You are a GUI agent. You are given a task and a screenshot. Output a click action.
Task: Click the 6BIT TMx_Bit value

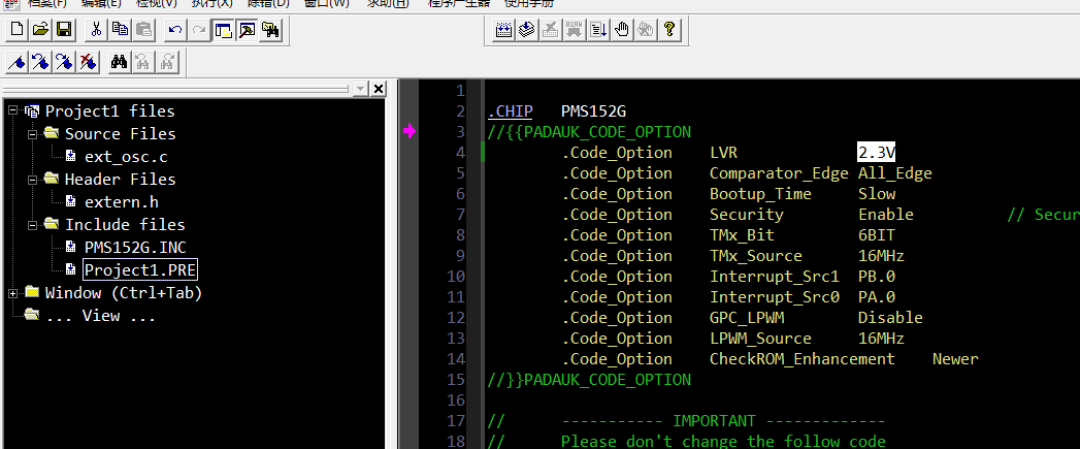[876, 235]
